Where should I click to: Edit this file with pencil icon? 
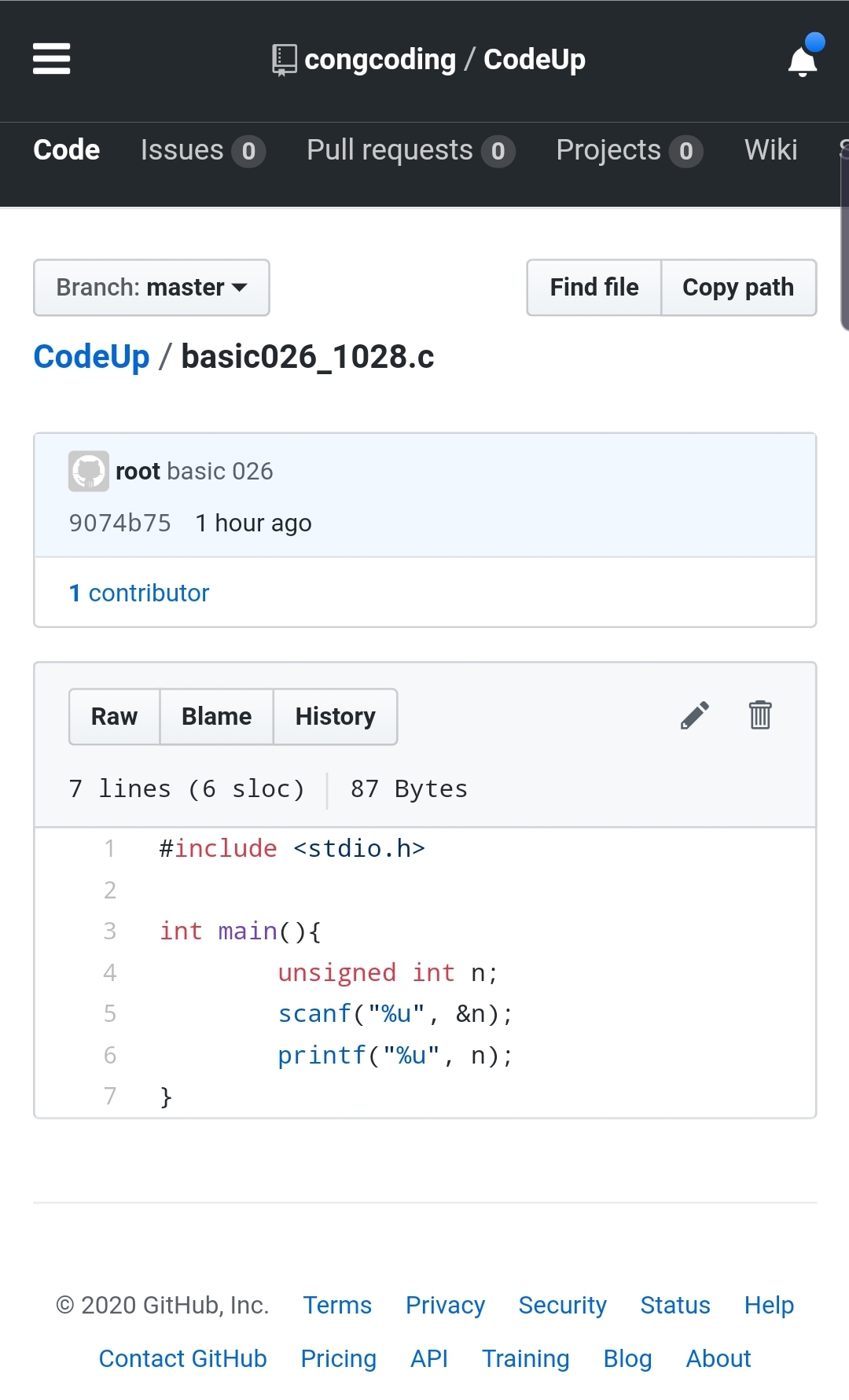click(695, 715)
